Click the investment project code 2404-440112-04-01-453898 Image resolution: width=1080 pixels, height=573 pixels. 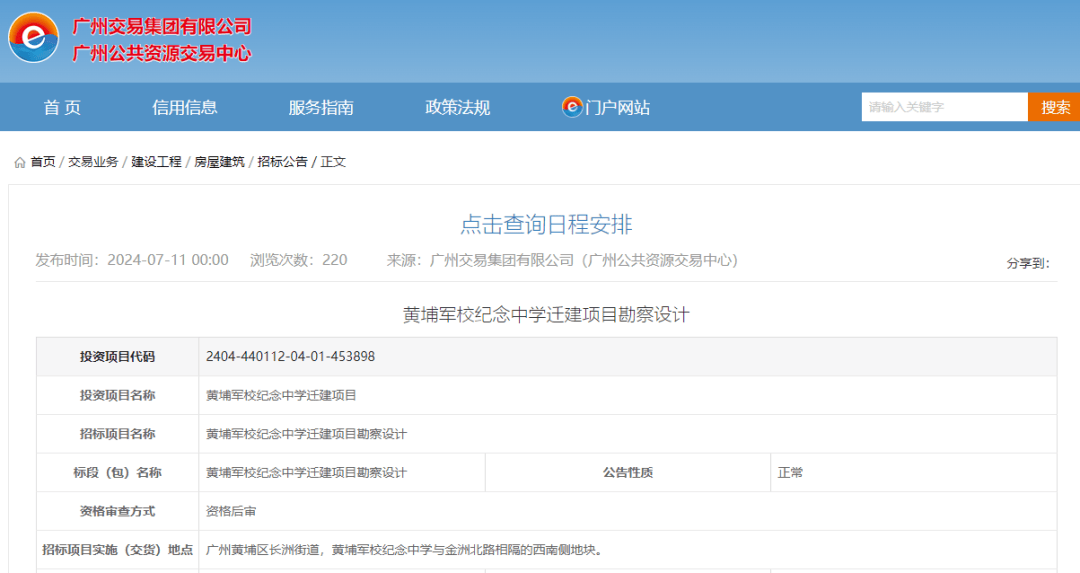(290, 357)
